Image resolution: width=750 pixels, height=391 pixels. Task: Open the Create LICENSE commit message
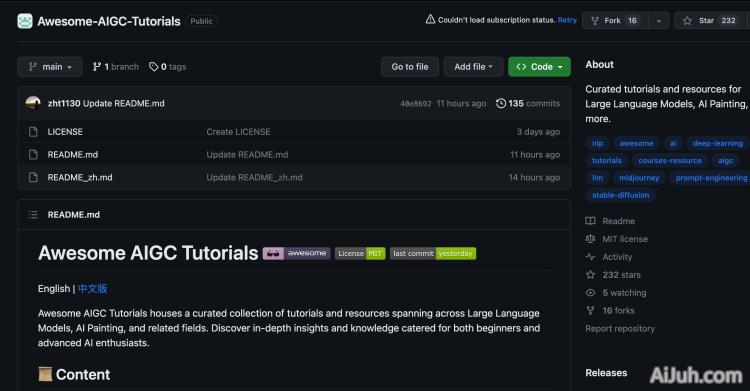[x=238, y=132]
